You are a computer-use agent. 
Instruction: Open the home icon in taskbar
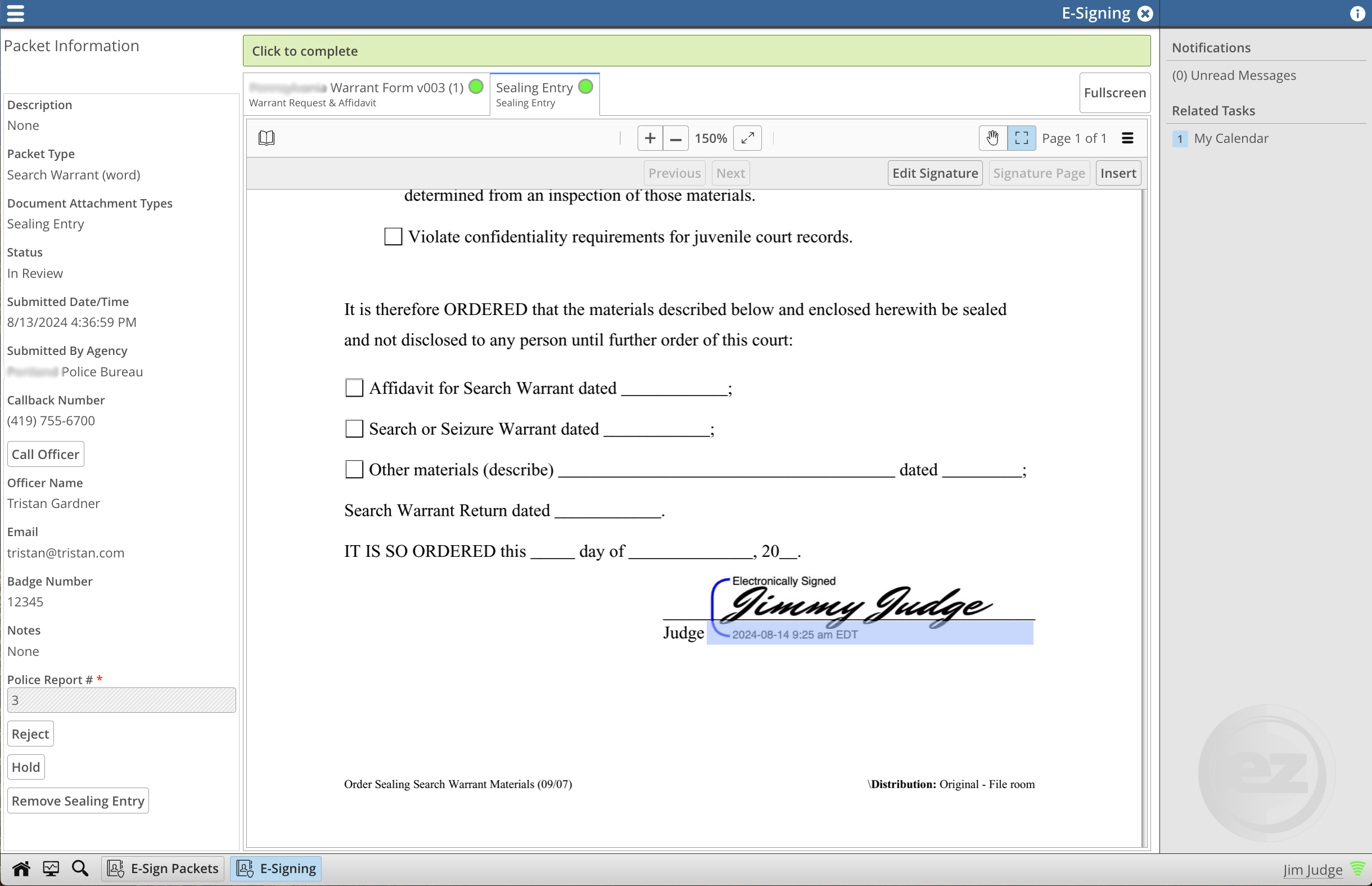(x=21, y=868)
